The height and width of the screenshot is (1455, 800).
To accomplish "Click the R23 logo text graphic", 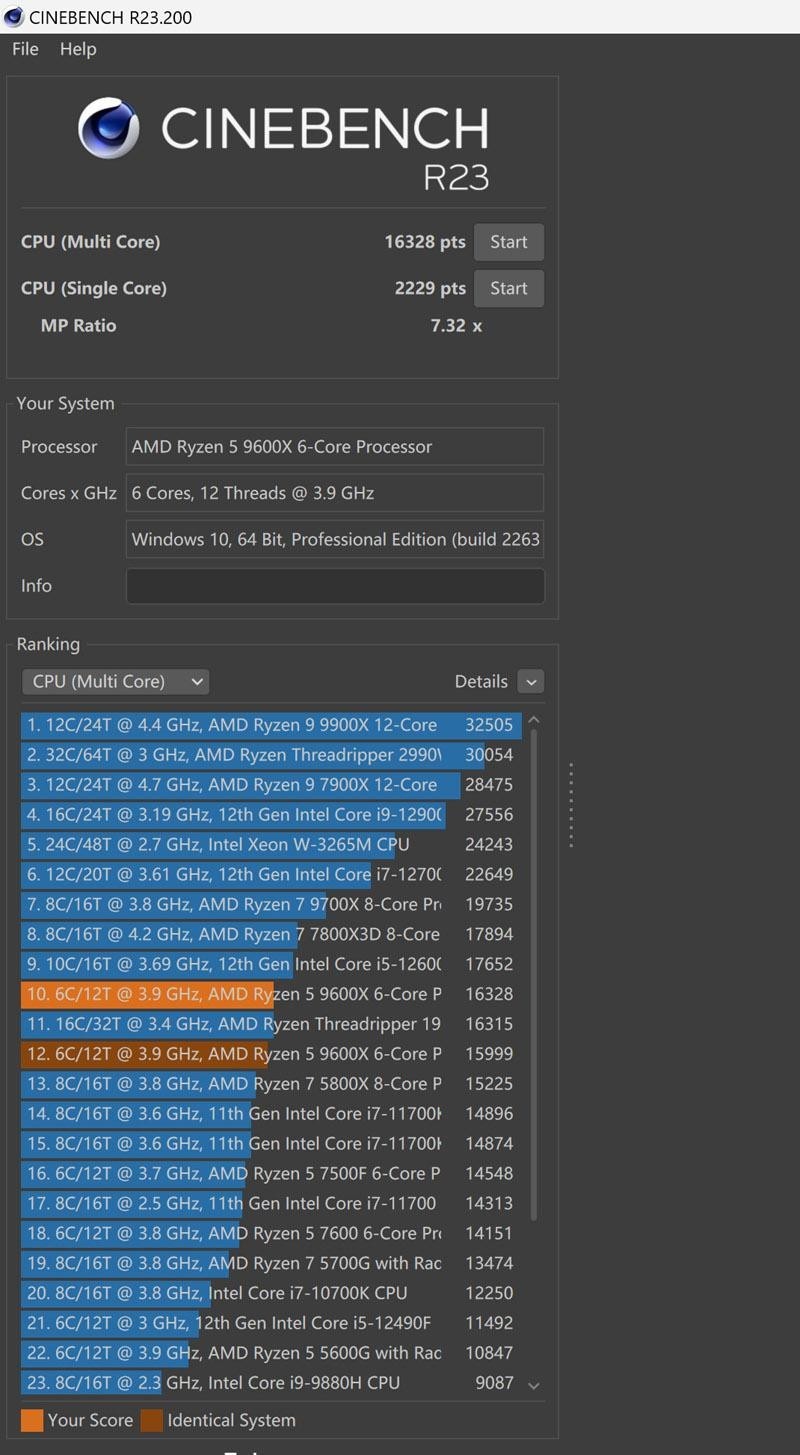I will click(456, 176).
